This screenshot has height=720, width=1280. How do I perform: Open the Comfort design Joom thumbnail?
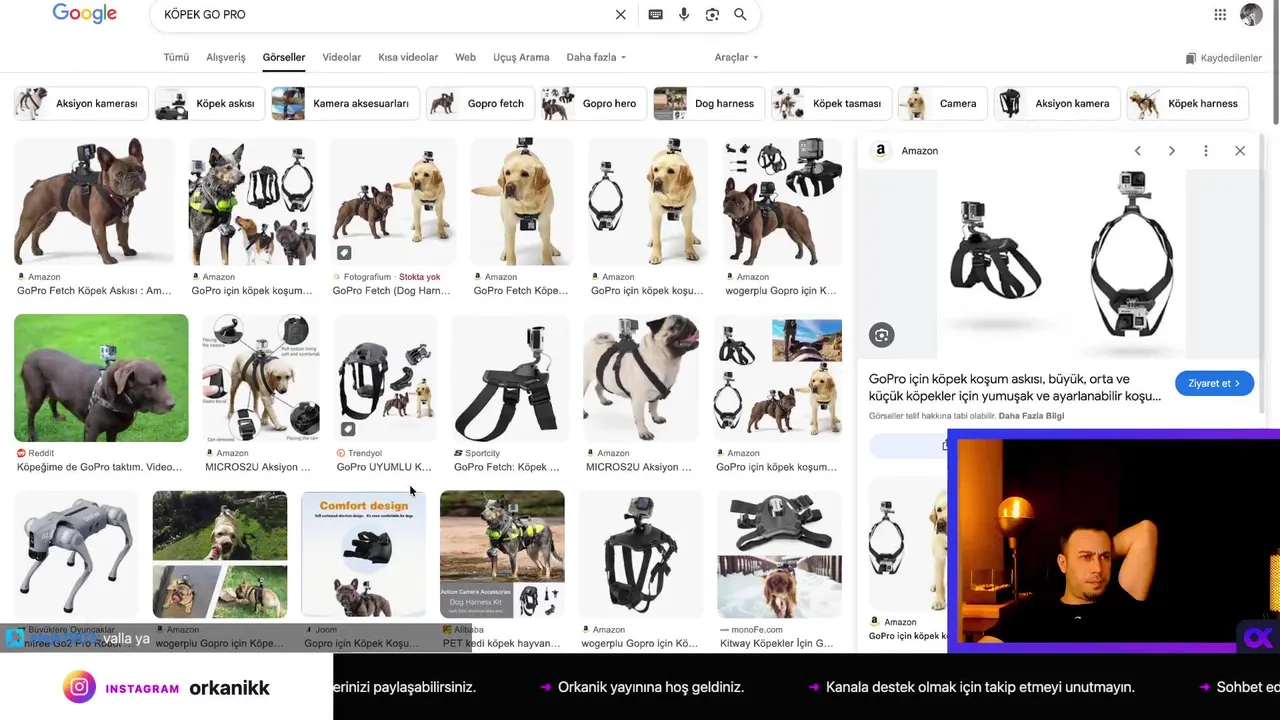pyautogui.click(x=363, y=554)
